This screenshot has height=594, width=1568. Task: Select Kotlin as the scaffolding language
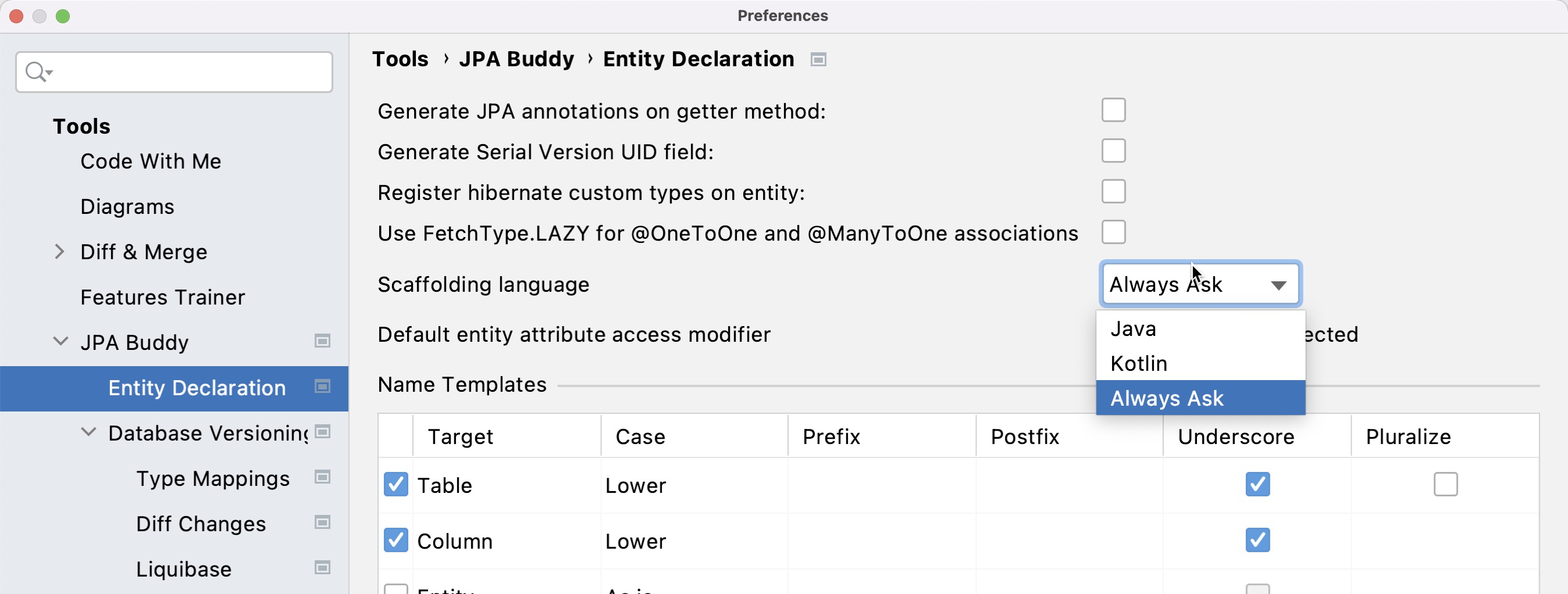pyautogui.click(x=1139, y=363)
